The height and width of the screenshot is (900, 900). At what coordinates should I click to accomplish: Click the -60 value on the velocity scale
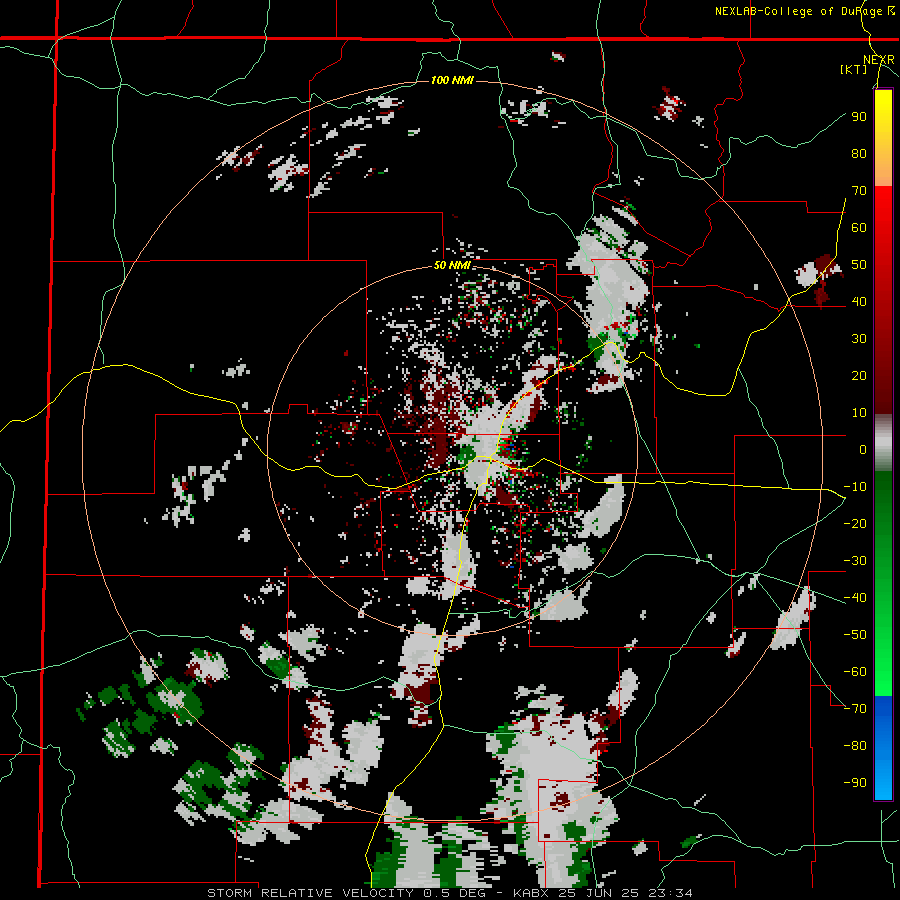(855, 672)
